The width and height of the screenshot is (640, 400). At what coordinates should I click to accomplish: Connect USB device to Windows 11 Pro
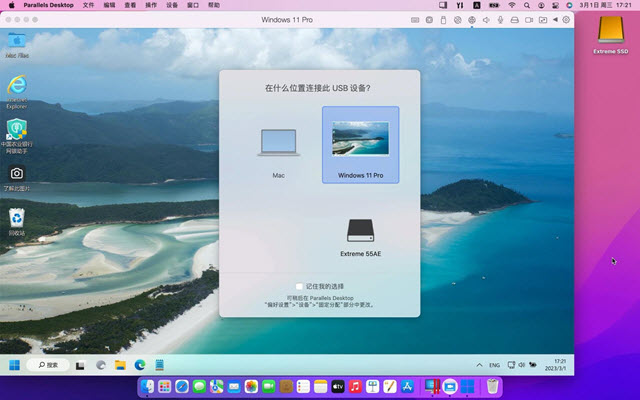click(360, 145)
